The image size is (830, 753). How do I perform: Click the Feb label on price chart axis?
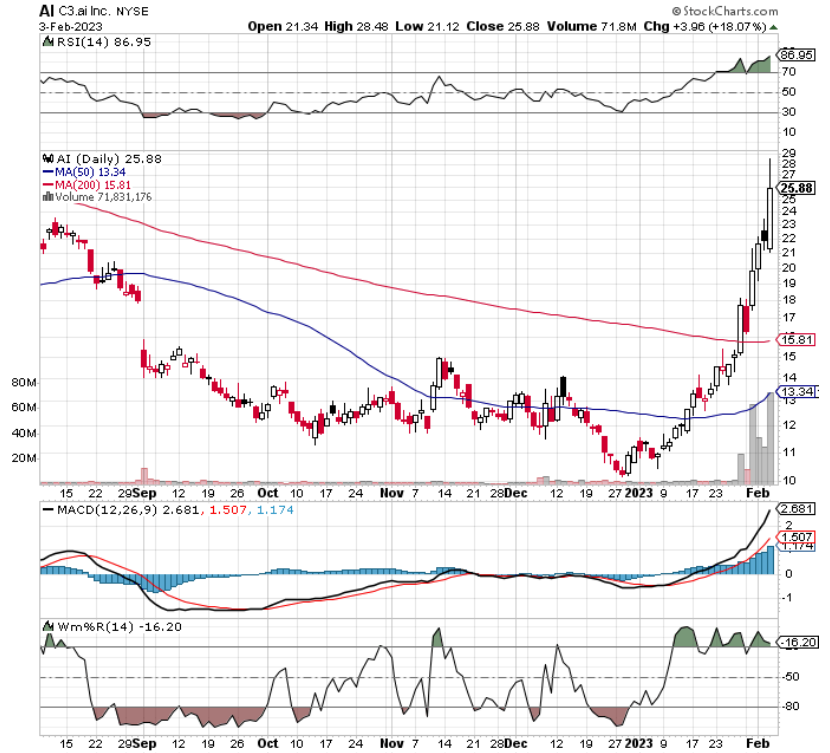click(757, 493)
